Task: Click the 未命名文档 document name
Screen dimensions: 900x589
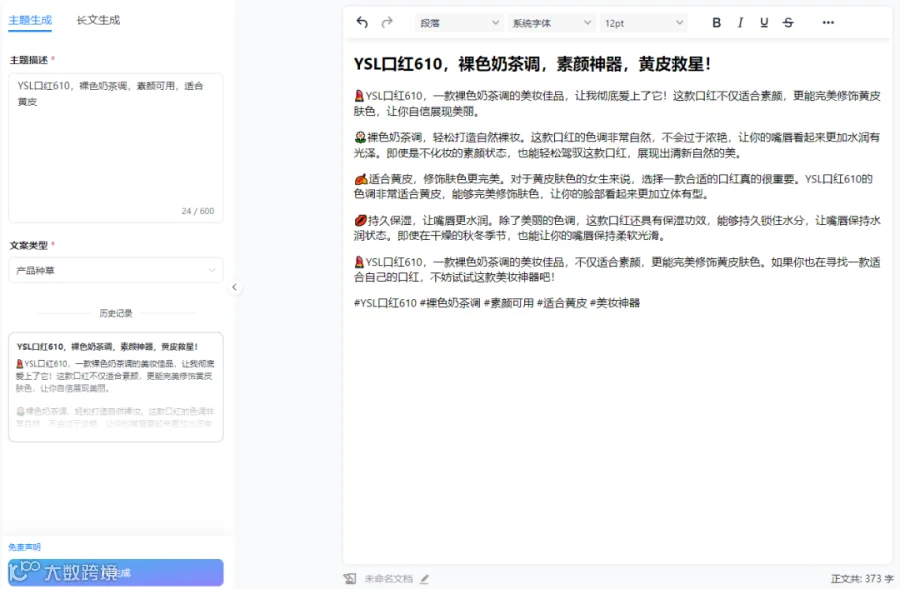Action: pos(389,579)
